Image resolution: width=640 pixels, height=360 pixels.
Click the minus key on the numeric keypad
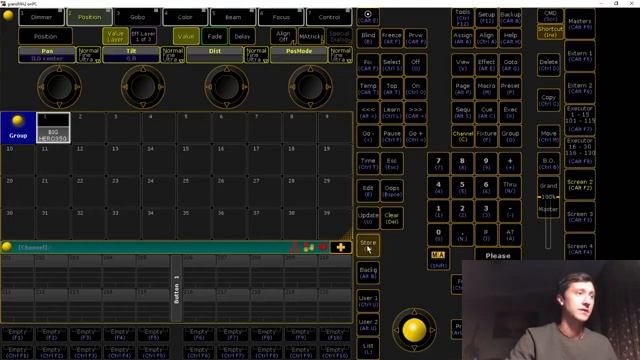[x=510, y=211]
